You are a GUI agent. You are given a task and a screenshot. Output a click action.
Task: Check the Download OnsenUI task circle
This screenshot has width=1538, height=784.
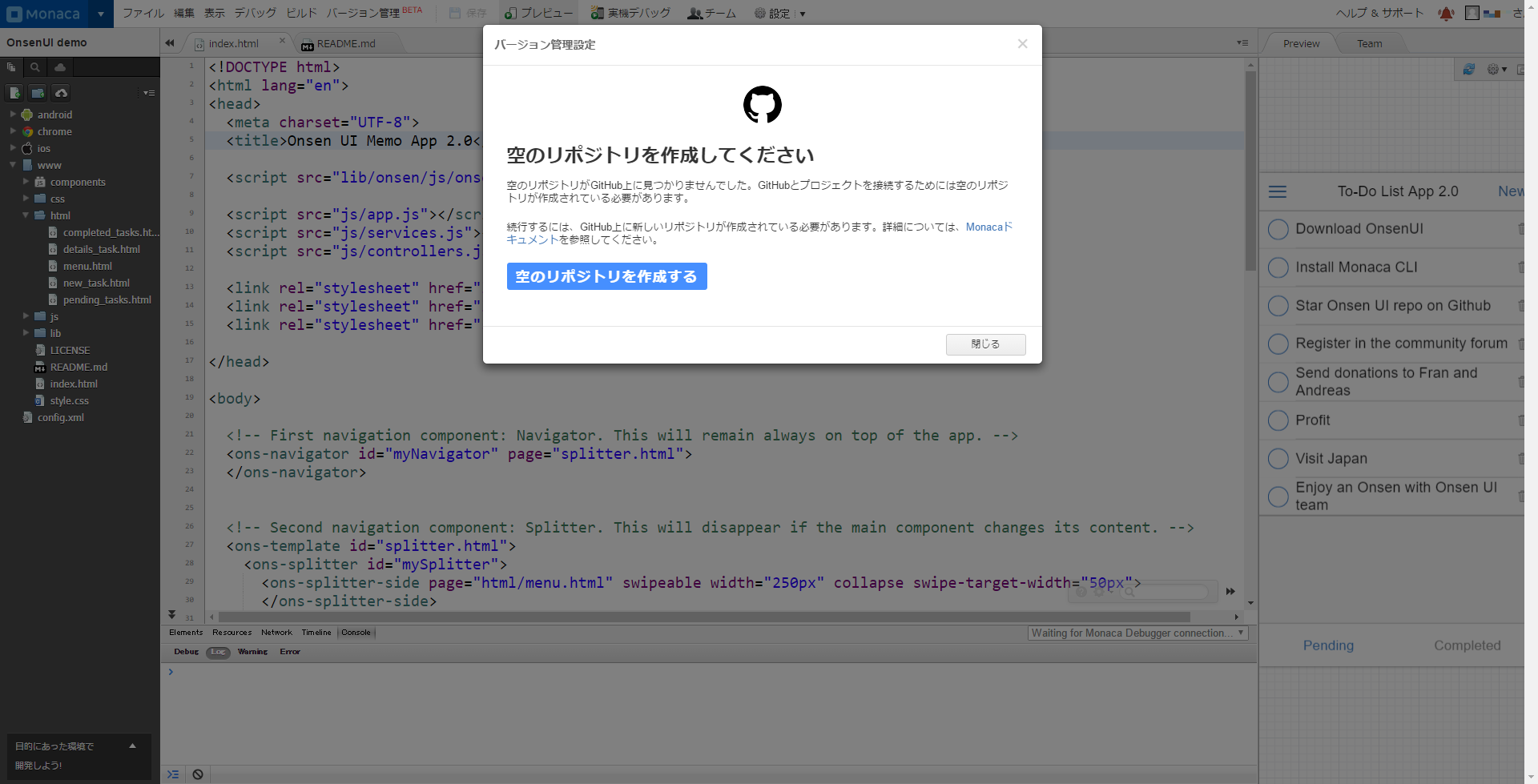pyautogui.click(x=1278, y=229)
